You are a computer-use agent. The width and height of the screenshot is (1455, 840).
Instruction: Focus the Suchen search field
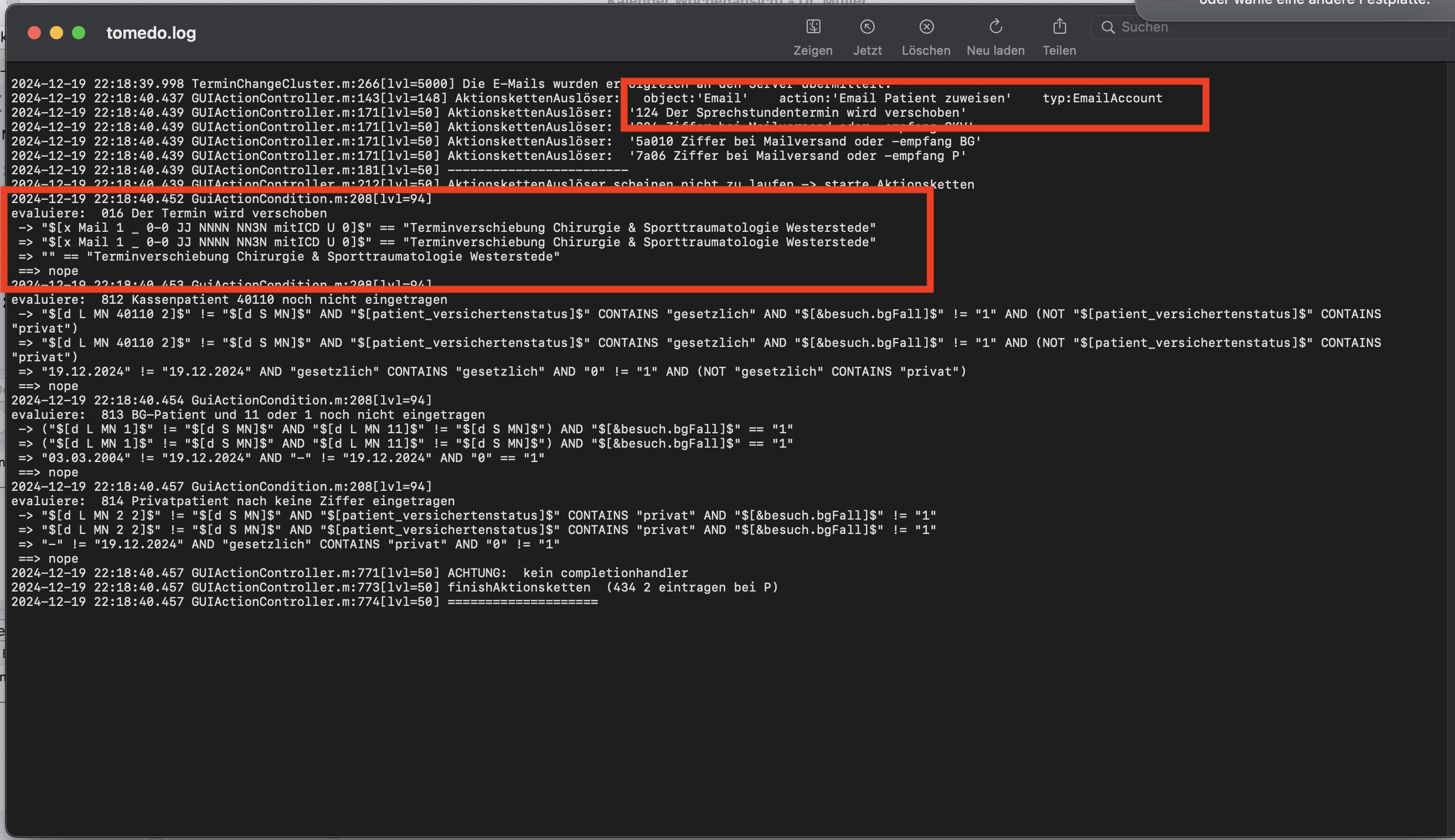[1270, 27]
